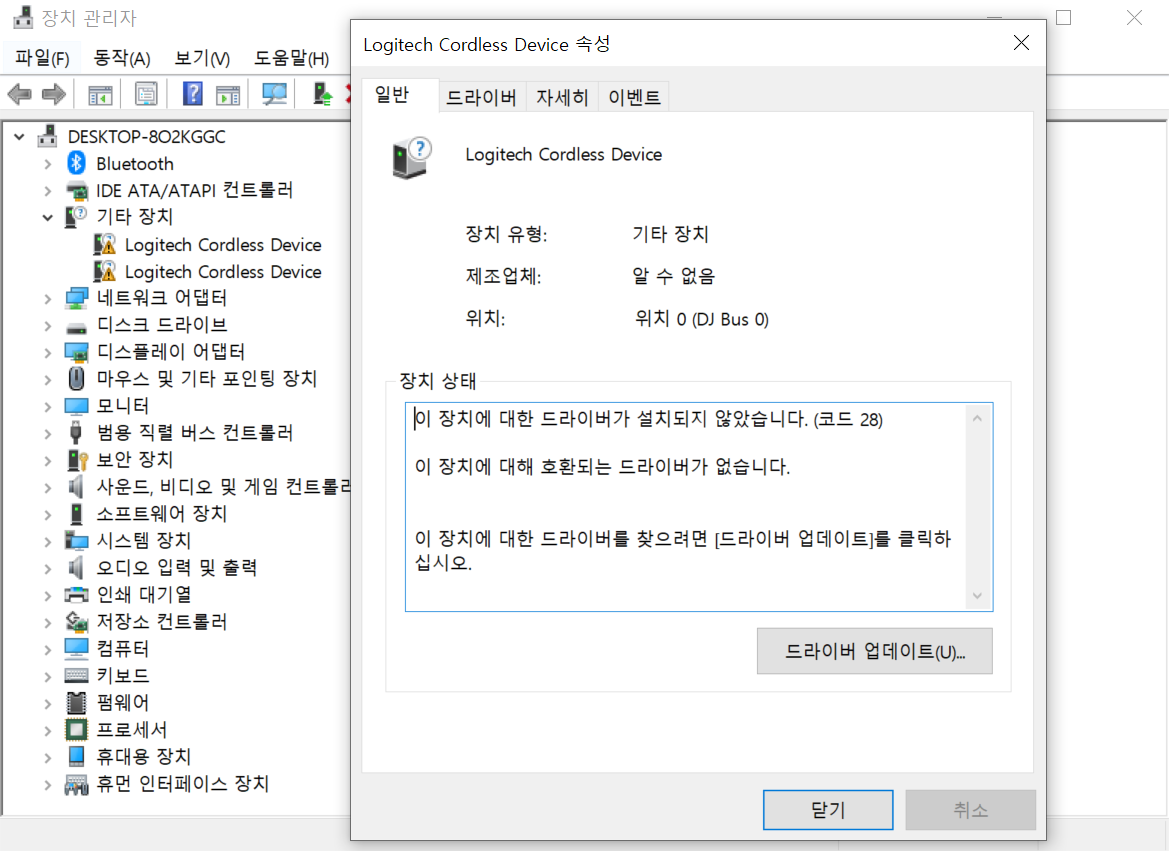Click the 키보드 icon in the tree
Screen dimensions: 1169x851
coord(76,676)
